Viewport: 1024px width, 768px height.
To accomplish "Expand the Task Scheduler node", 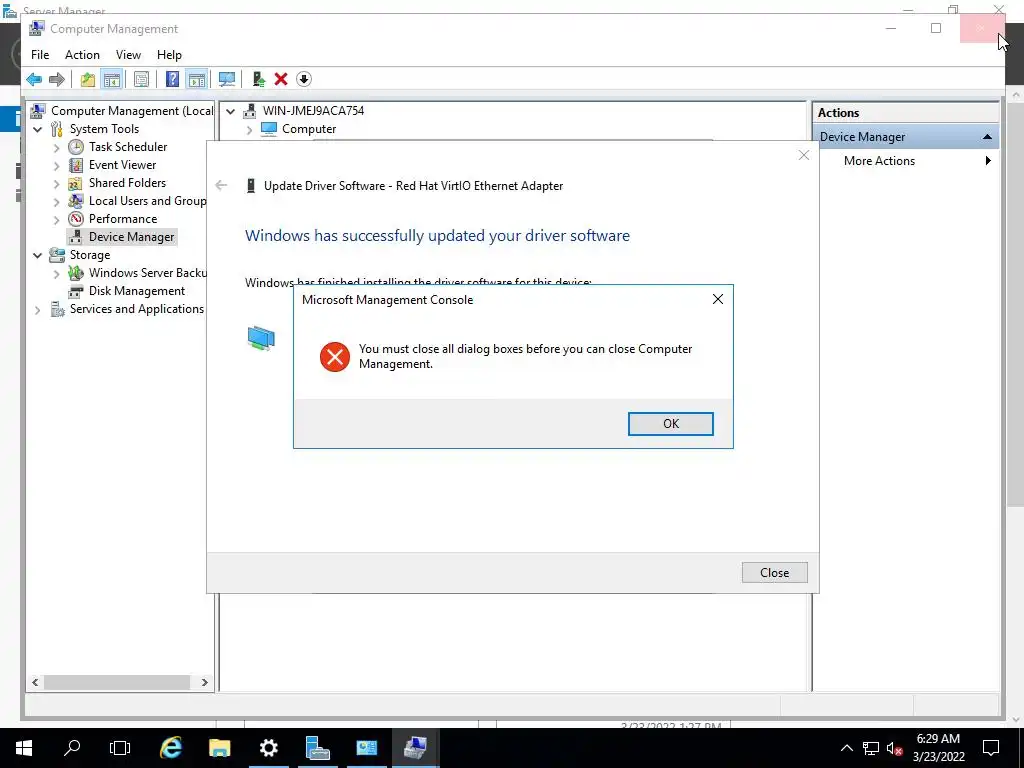I will pos(57,148).
